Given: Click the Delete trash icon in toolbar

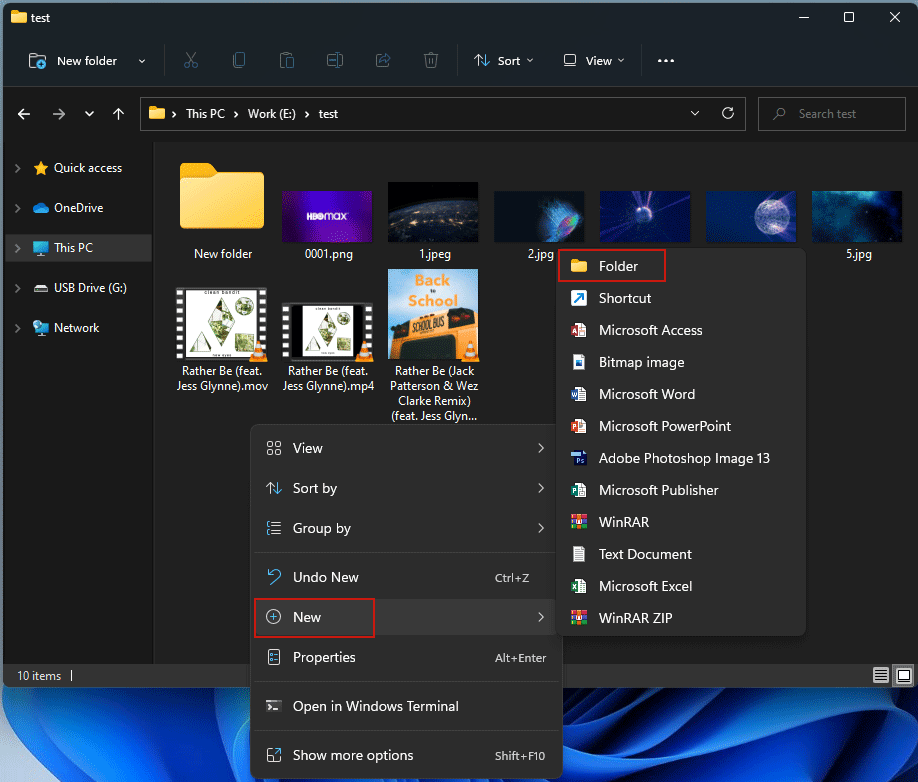Looking at the screenshot, I should (431, 60).
